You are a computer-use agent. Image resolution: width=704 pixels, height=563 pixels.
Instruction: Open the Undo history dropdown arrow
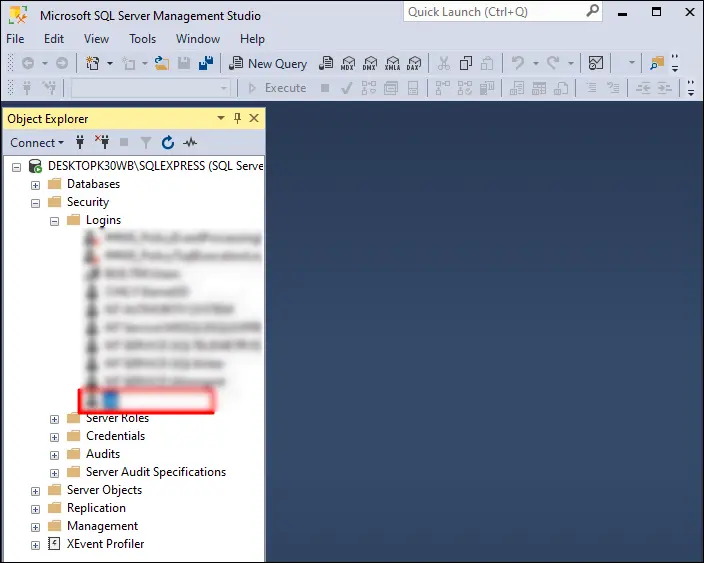(536, 63)
